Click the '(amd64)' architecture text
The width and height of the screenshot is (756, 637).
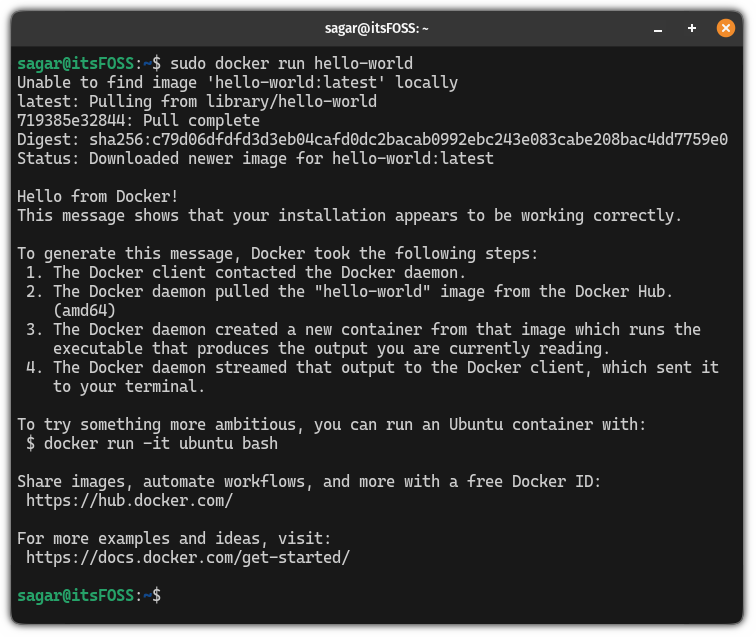(x=89, y=310)
